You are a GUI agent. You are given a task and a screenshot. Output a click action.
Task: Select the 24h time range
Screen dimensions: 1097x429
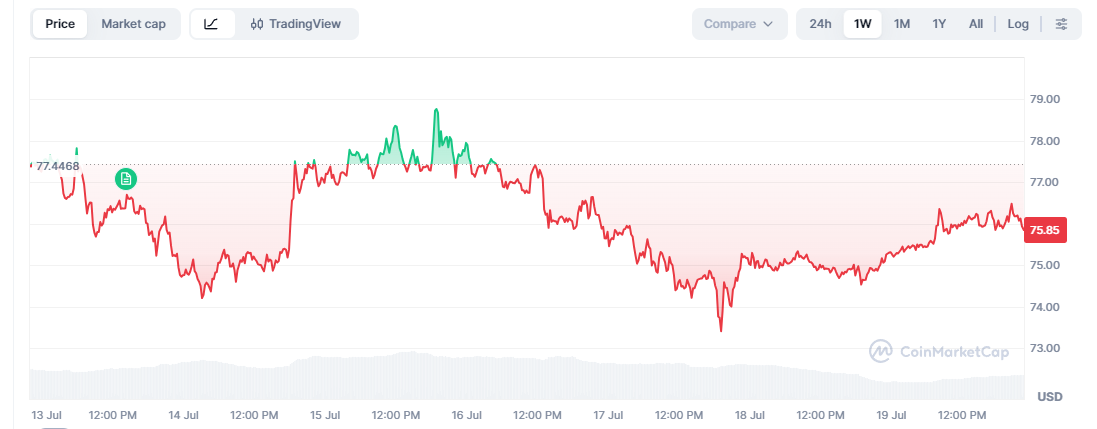(821, 24)
